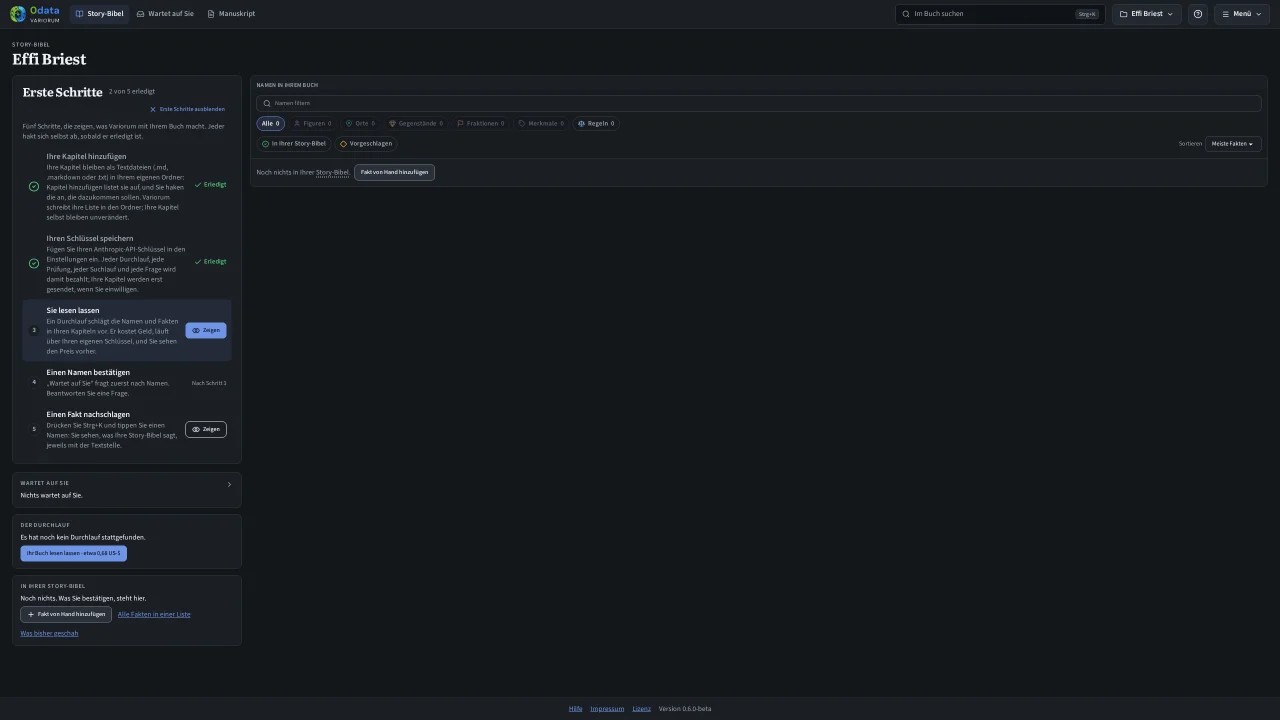
Task: Click Ihr Buch lesen lassen button
Action: pyautogui.click(x=74, y=553)
